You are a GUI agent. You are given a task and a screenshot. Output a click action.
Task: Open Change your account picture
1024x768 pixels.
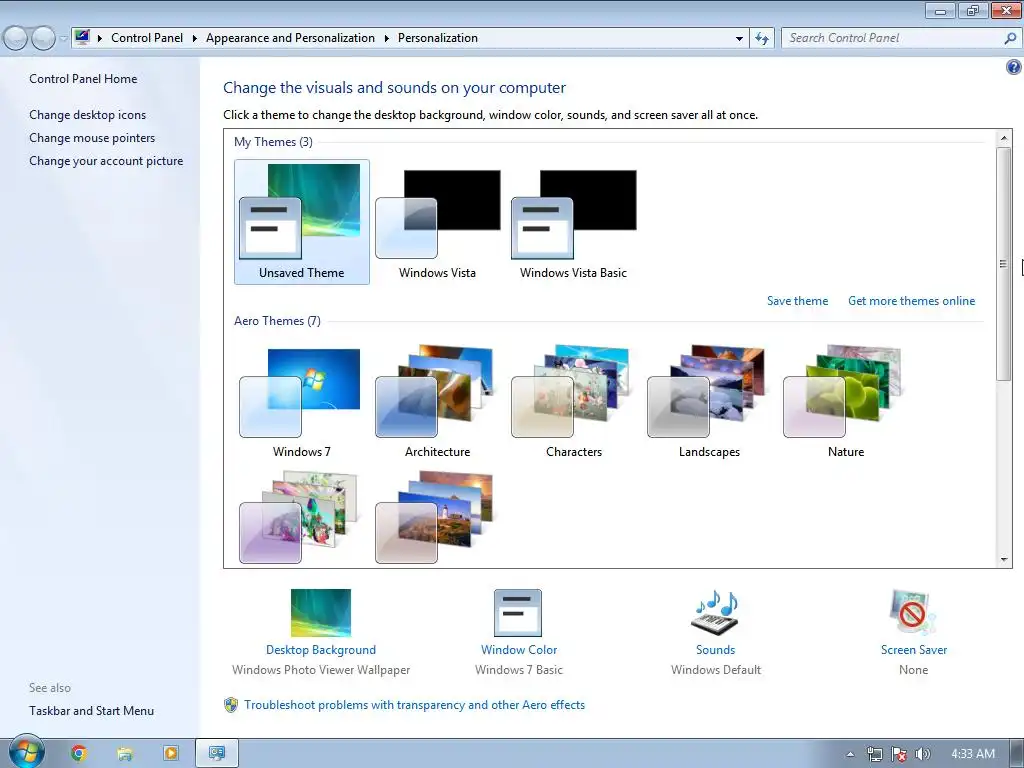point(106,161)
